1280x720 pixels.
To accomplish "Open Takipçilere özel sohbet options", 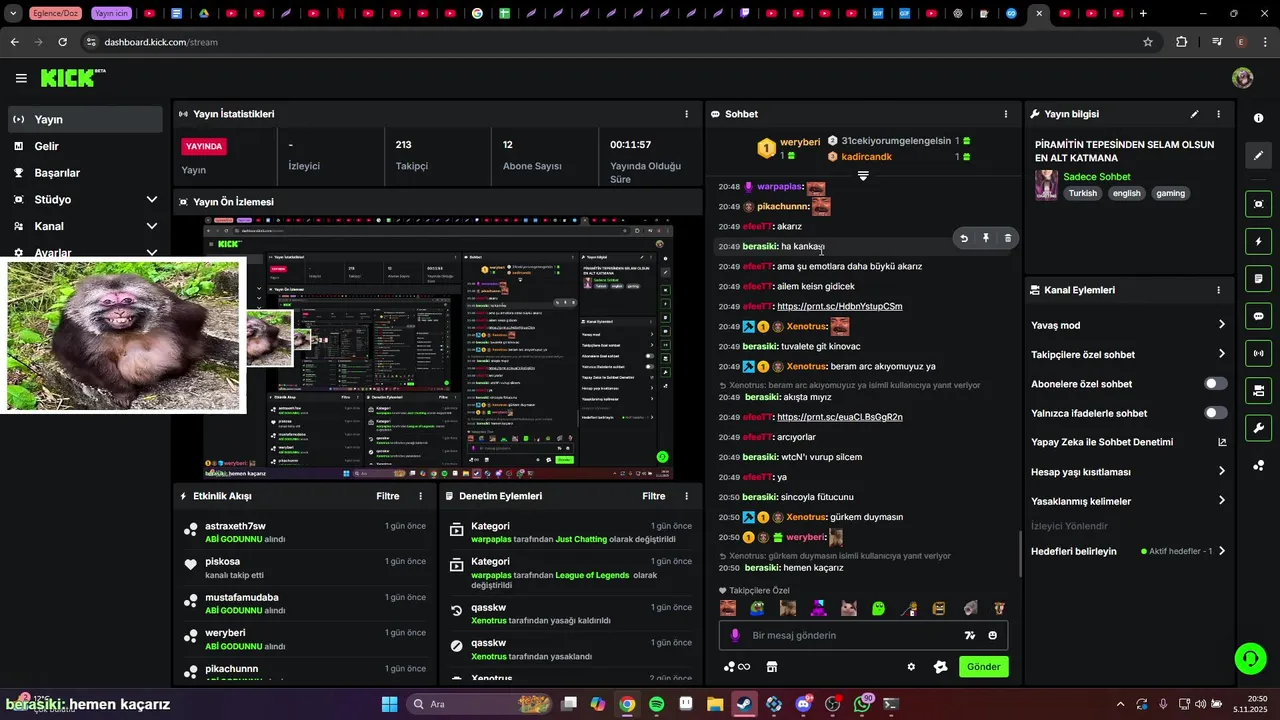I will (1221, 354).
